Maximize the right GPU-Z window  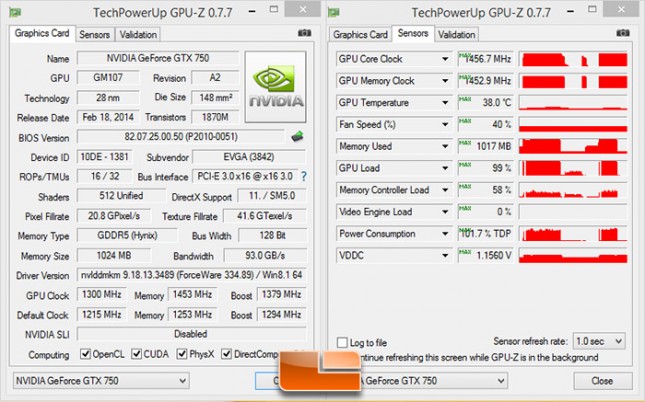pos(592,9)
